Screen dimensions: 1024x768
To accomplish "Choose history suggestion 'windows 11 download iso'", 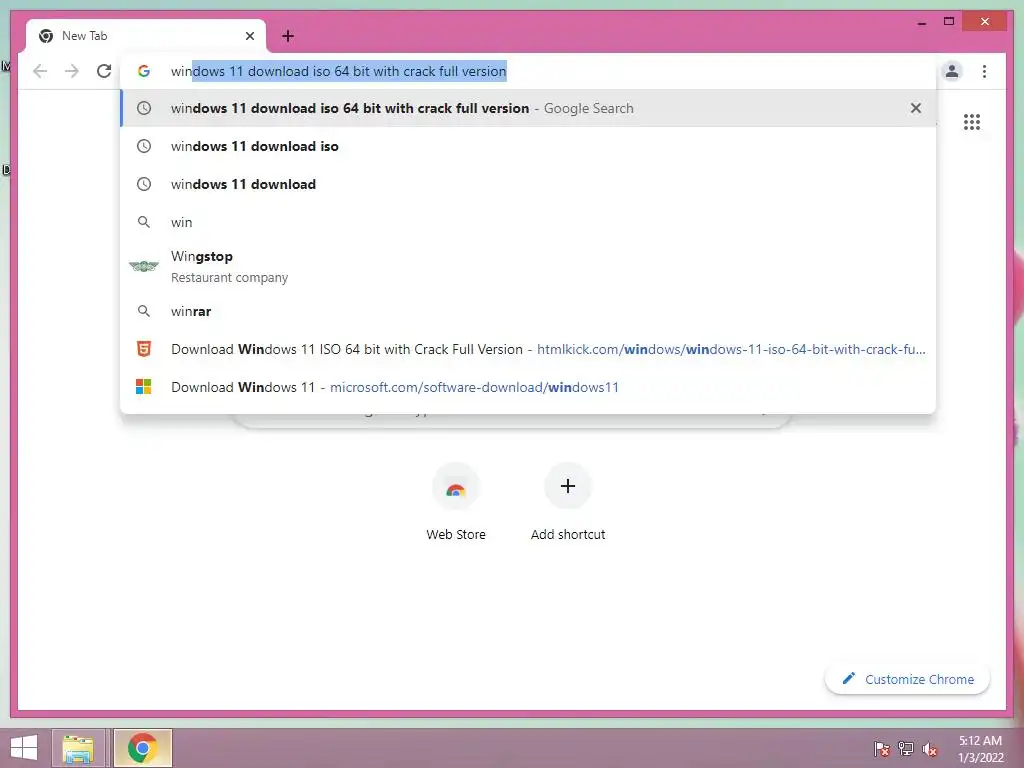I will coord(528,146).
